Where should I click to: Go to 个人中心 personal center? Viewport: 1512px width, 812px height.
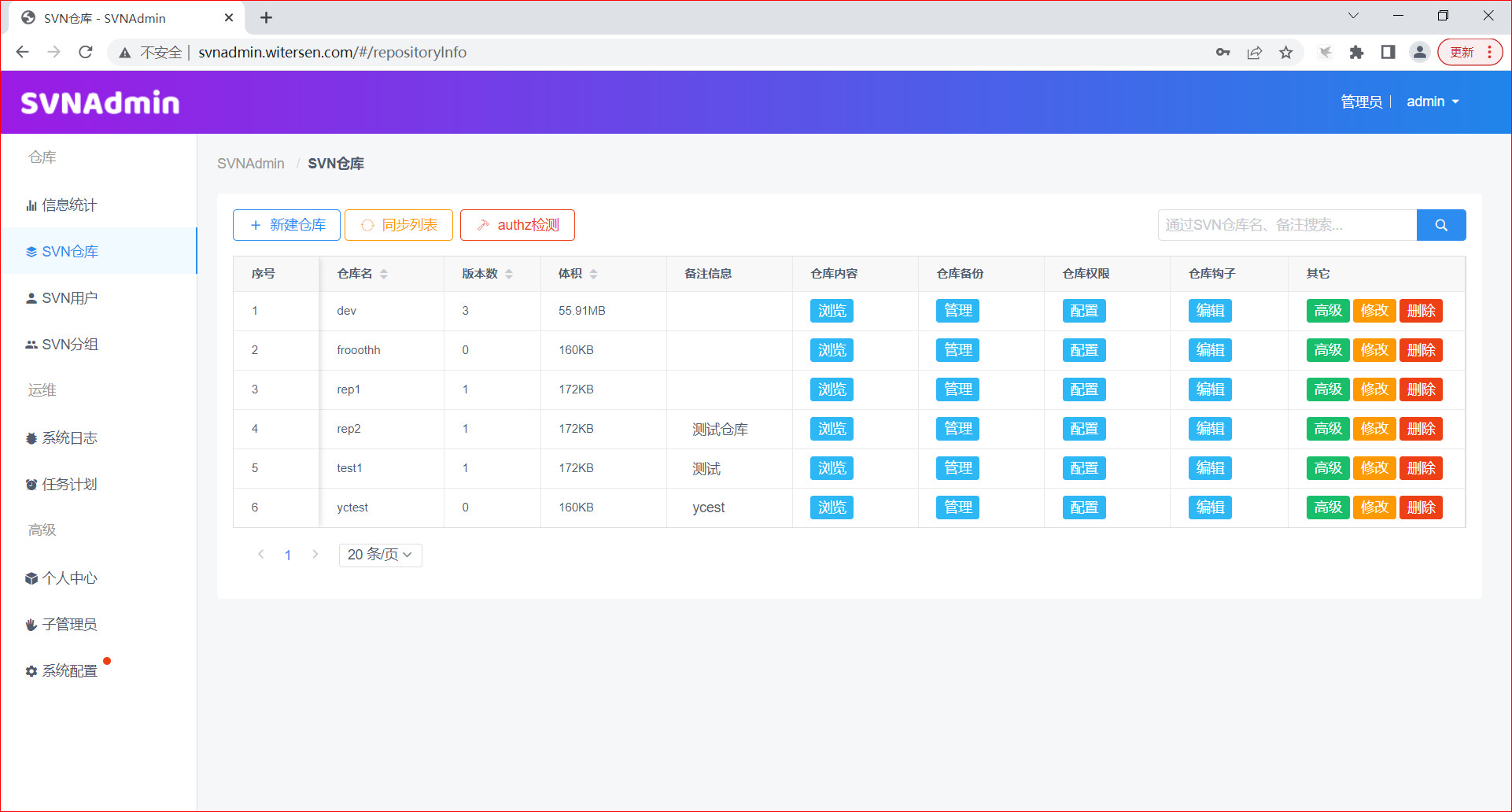69,578
